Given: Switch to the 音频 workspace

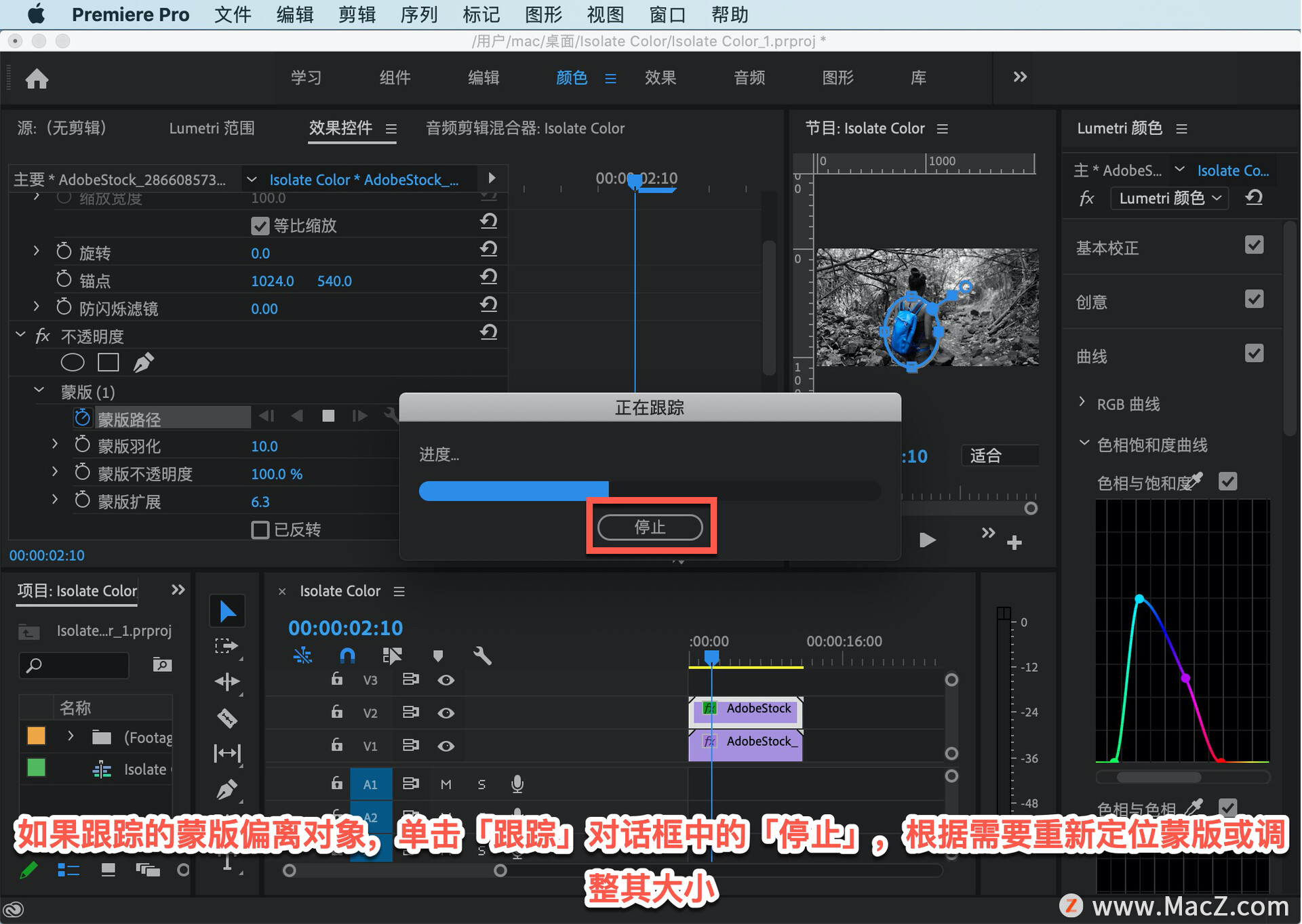Looking at the screenshot, I should [749, 78].
